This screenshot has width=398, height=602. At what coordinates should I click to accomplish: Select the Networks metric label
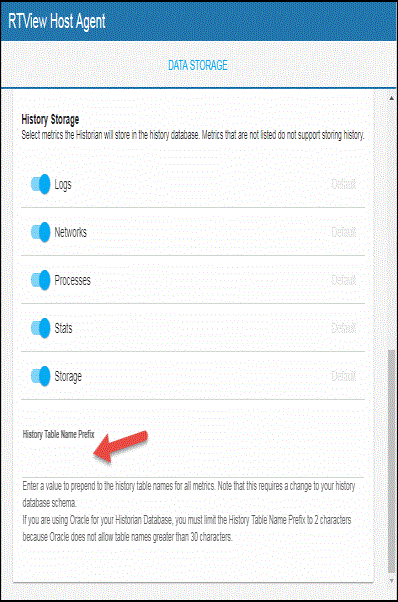point(71,232)
